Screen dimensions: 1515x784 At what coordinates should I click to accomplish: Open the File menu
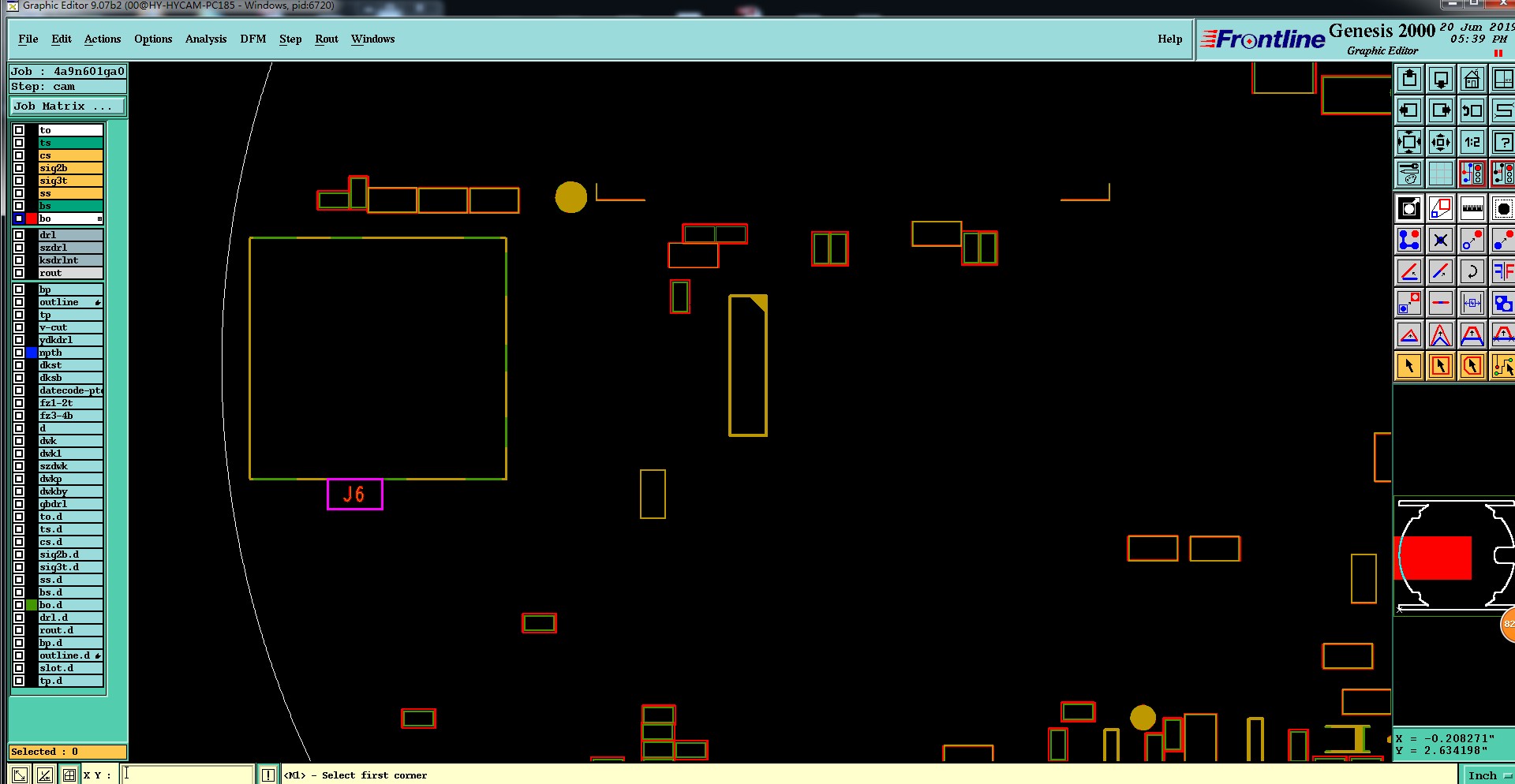tap(28, 39)
